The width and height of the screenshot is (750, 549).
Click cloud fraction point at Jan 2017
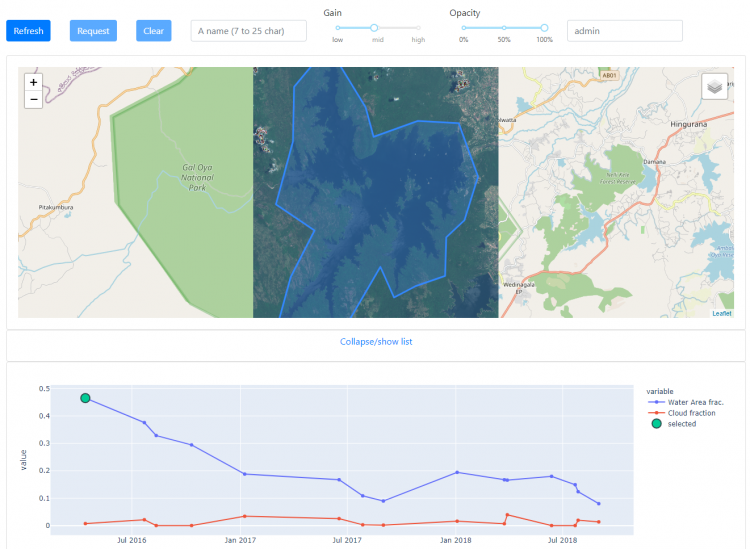tap(244, 516)
